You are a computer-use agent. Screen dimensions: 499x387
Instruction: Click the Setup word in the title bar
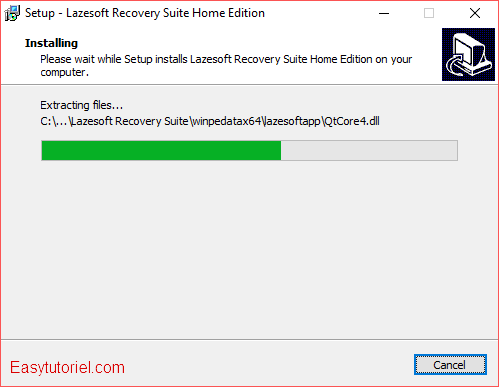tap(40, 13)
